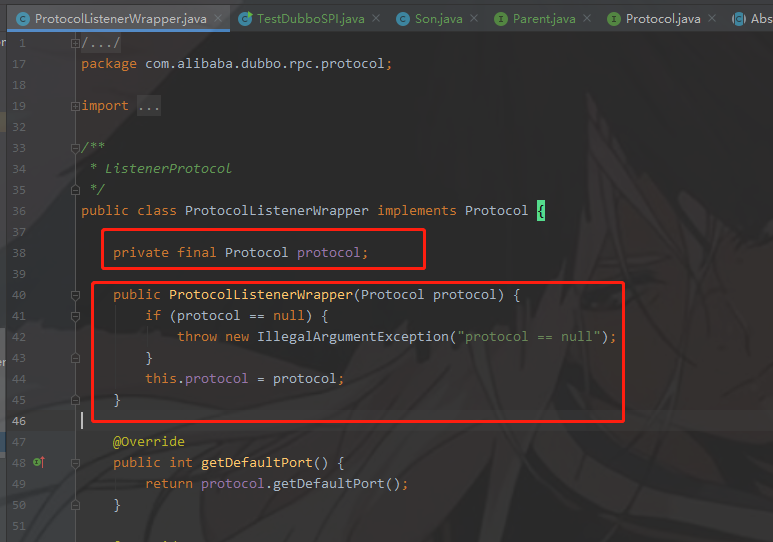Click the implements-method gutter icon on line 48

(39, 462)
